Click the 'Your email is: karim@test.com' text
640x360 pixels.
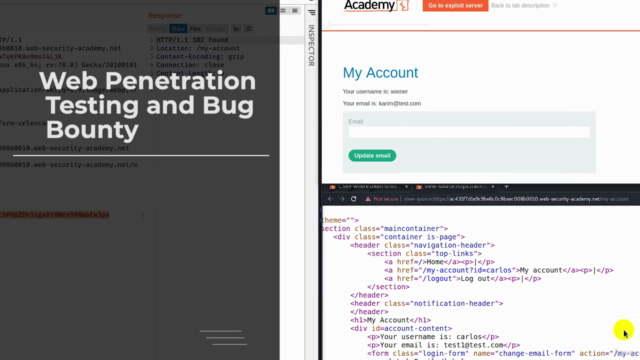(x=382, y=103)
